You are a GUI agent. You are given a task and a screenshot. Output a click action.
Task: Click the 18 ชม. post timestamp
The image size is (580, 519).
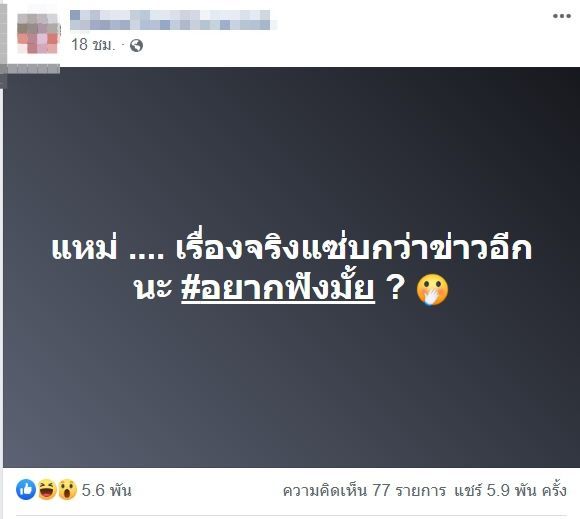click(93, 45)
